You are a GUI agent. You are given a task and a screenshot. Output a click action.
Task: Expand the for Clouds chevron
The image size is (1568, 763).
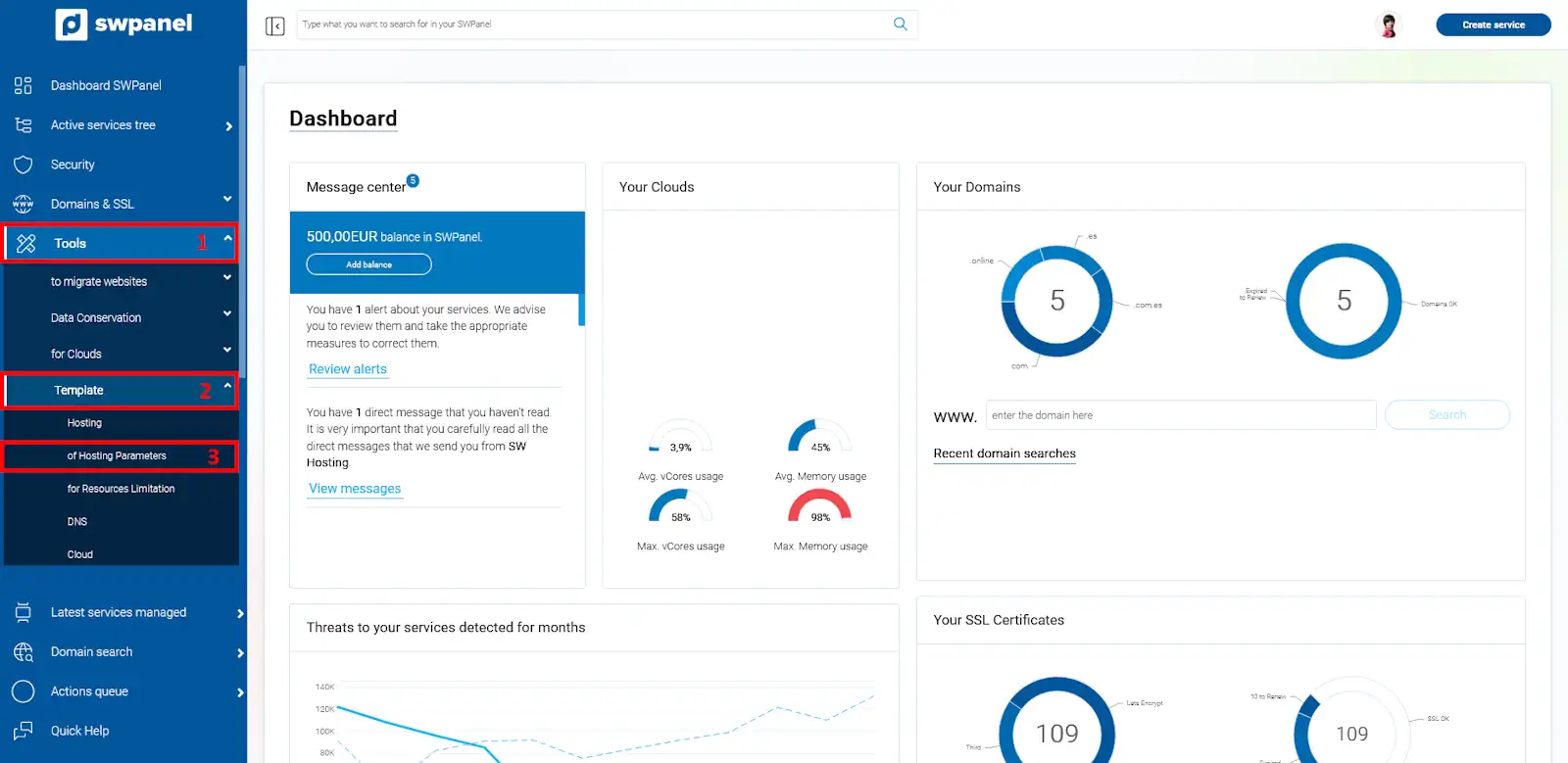tap(227, 350)
